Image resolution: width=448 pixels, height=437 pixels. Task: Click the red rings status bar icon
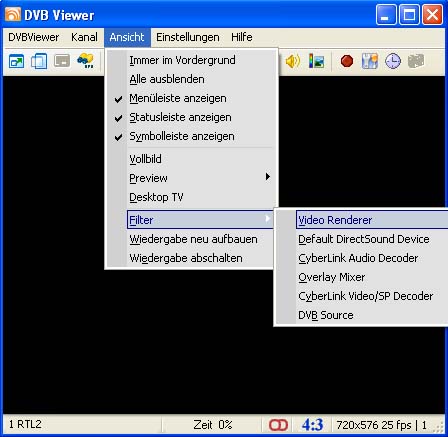click(x=278, y=425)
